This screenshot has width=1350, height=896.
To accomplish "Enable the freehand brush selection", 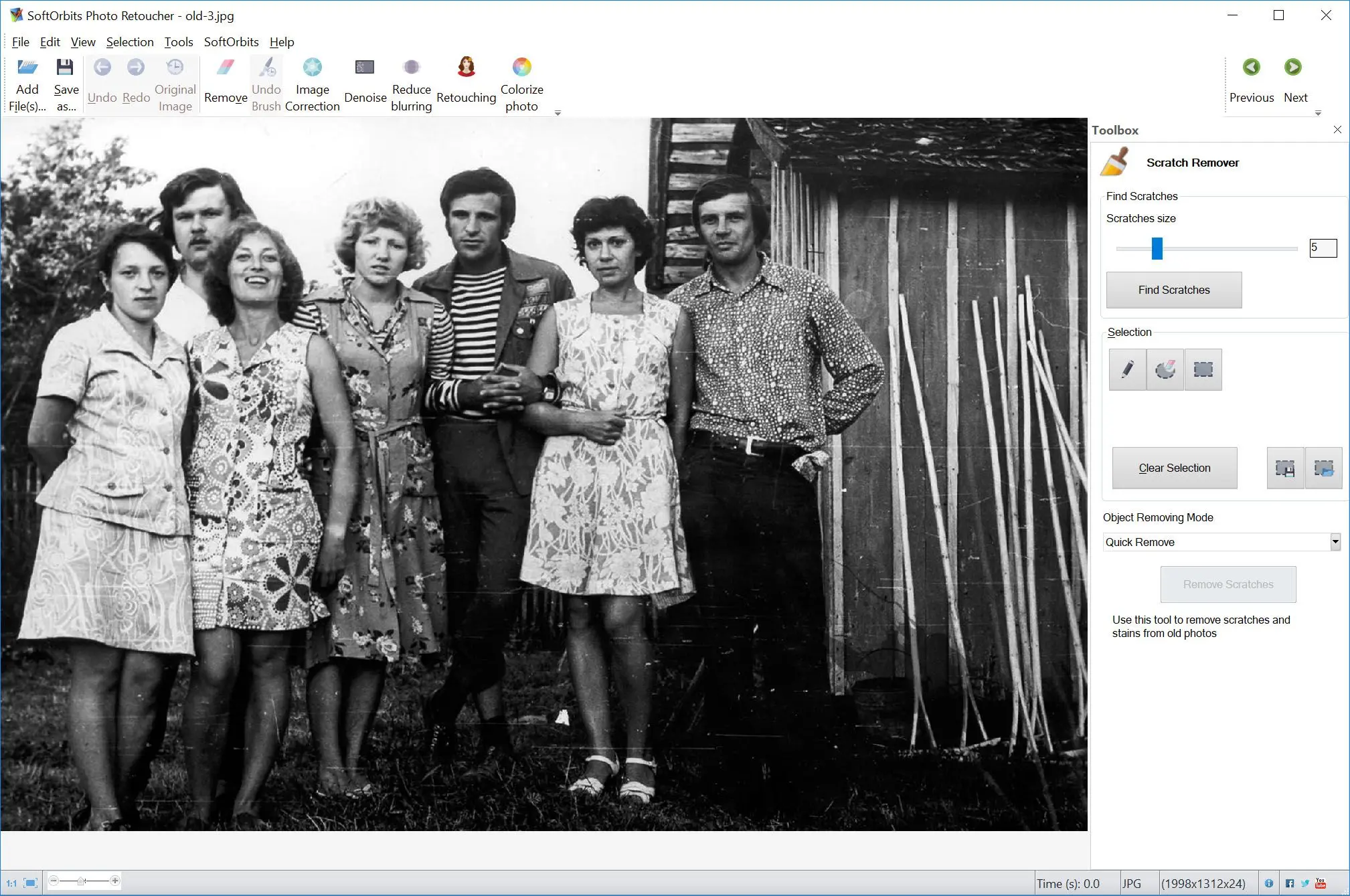I will pos(1128,368).
